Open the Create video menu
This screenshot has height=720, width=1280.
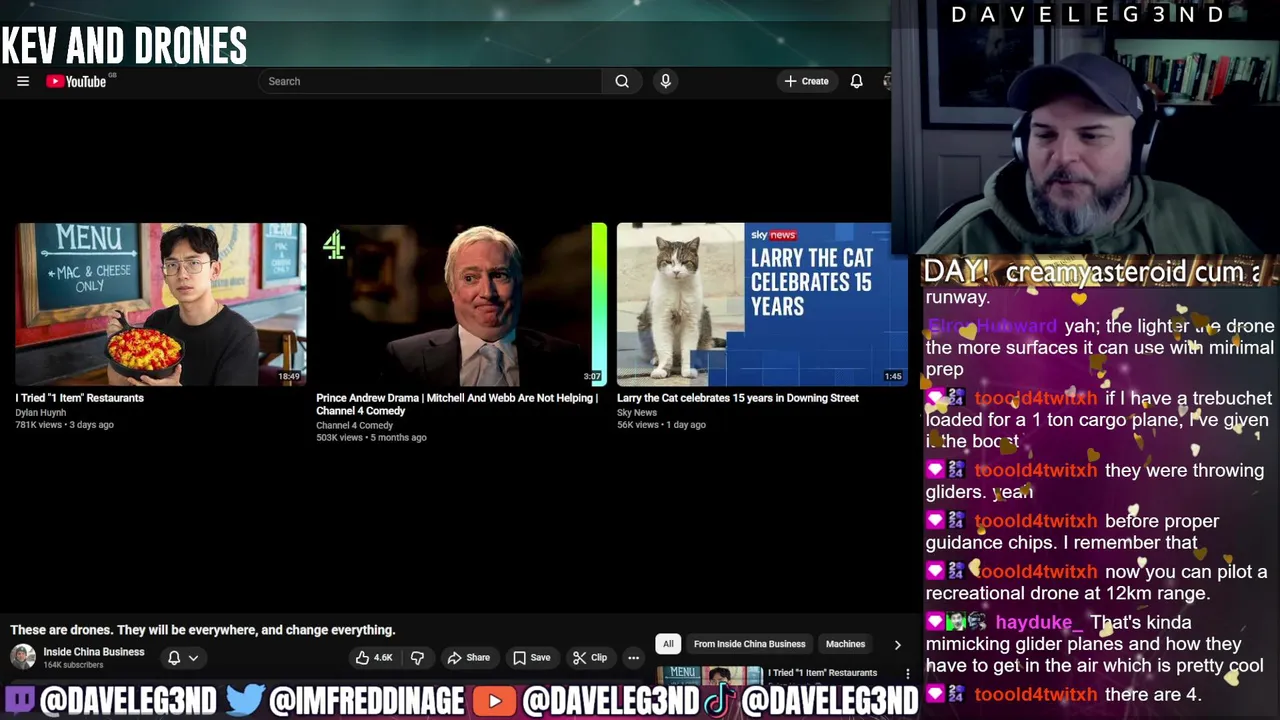tap(807, 81)
